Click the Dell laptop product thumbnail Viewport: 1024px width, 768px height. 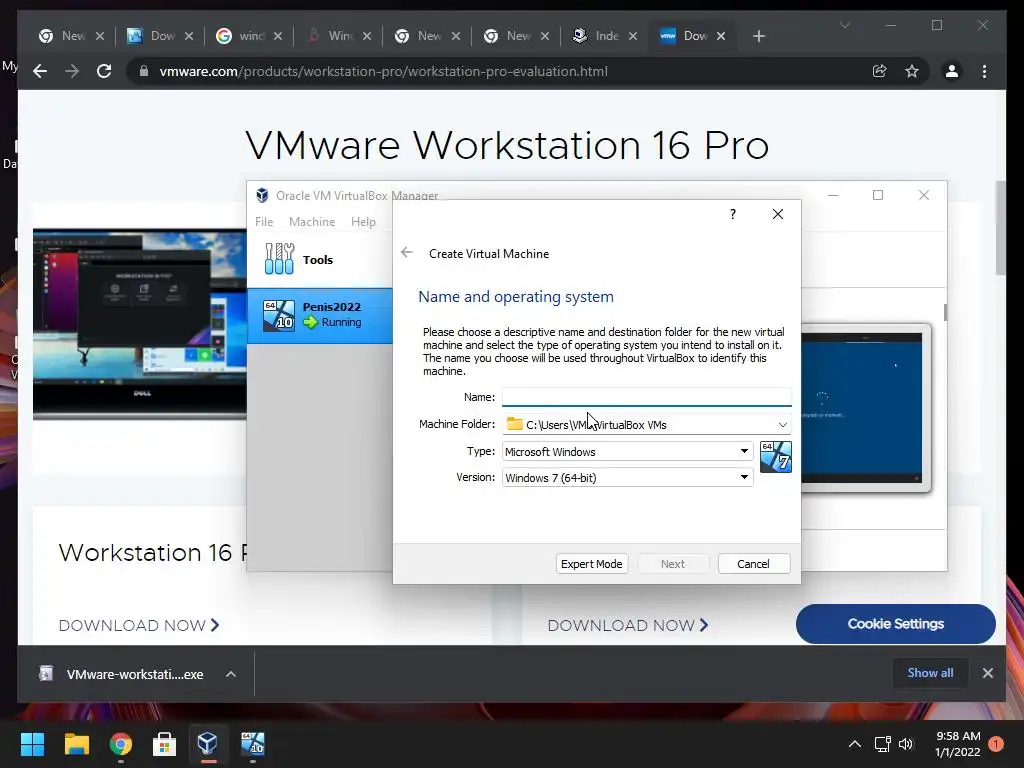pos(140,323)
